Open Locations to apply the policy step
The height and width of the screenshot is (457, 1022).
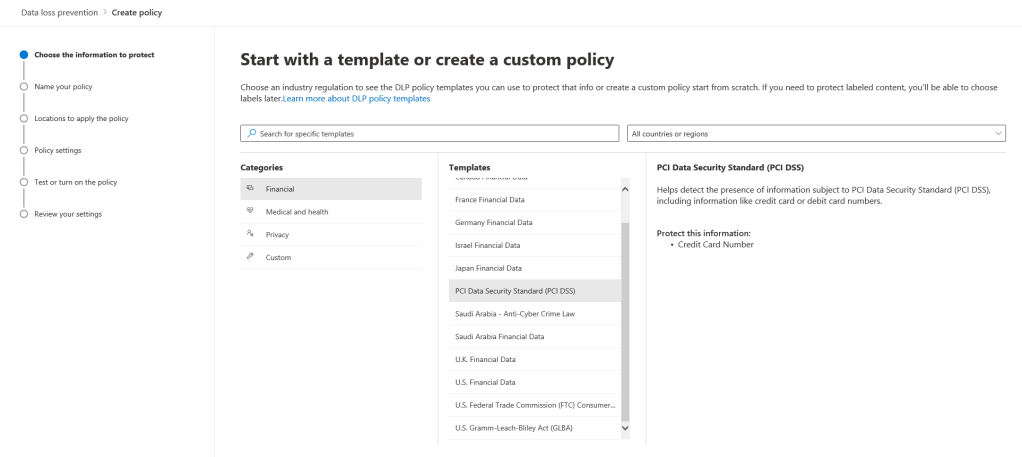pyautogui.click(x=81, y=118)
